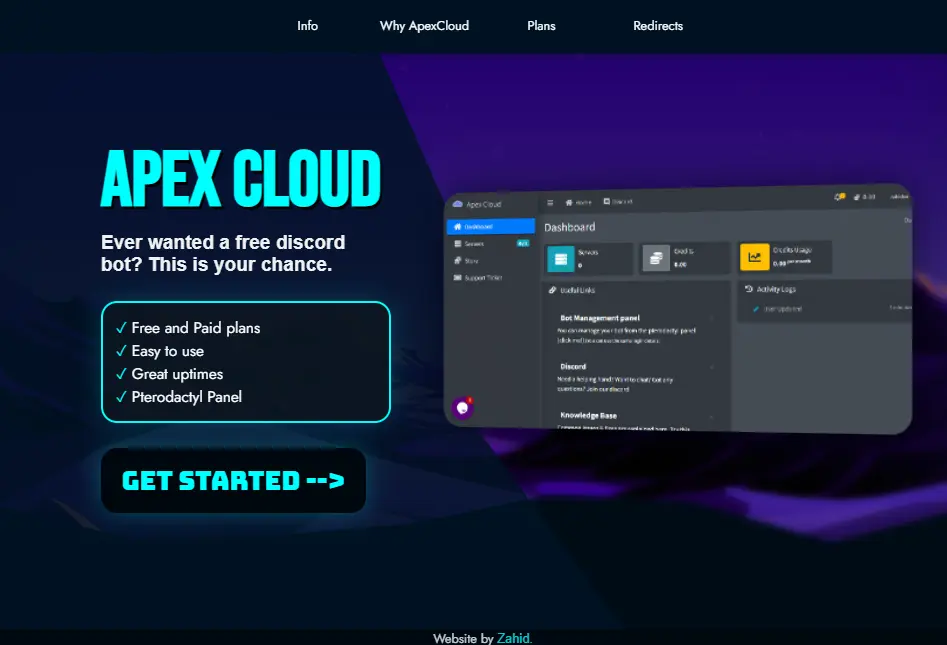Click the "Easy to use" feature line
The width and height of the screenshot is (947, 645).
pos(167,351)
